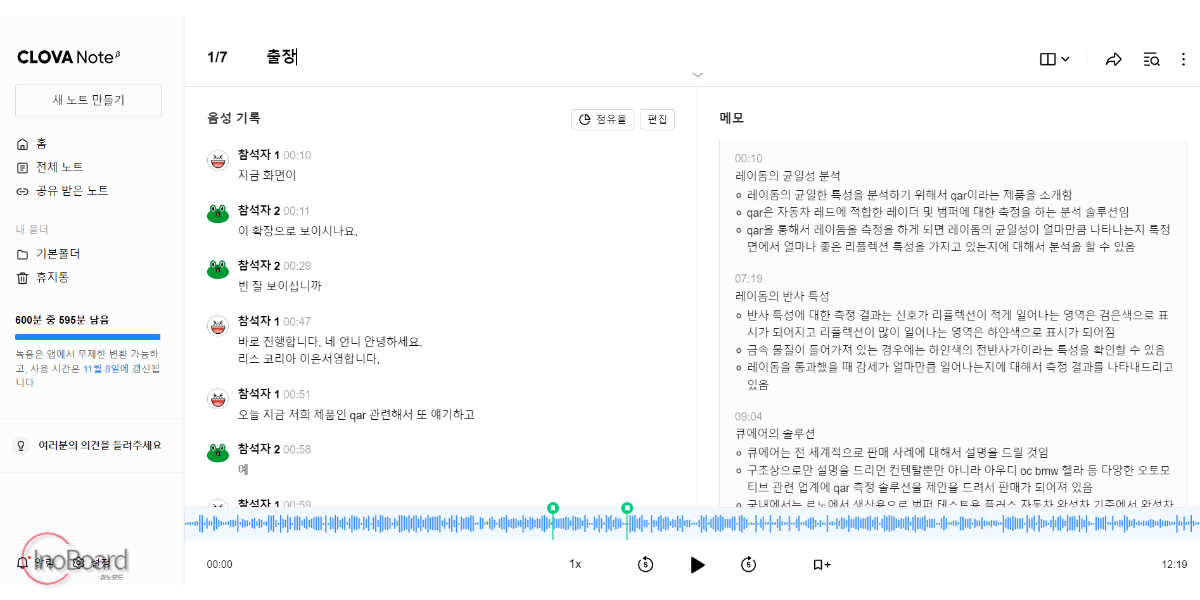Image resolution: width=1200 pixels, height=600 pixels.
Task: Jump to memo timestamp 00:10
Action: [748, 158]
